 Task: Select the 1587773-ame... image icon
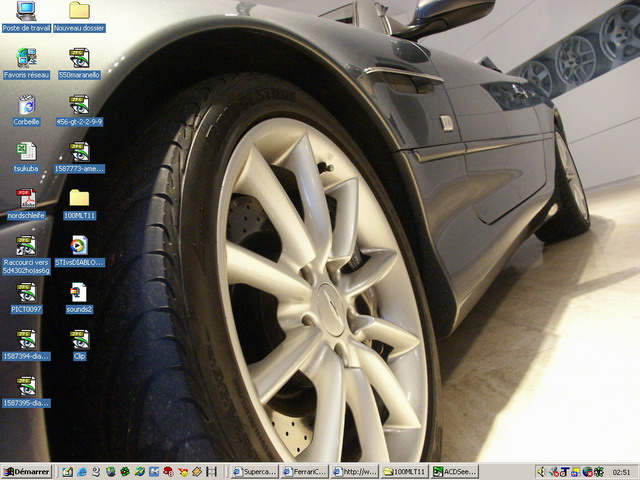79,158
